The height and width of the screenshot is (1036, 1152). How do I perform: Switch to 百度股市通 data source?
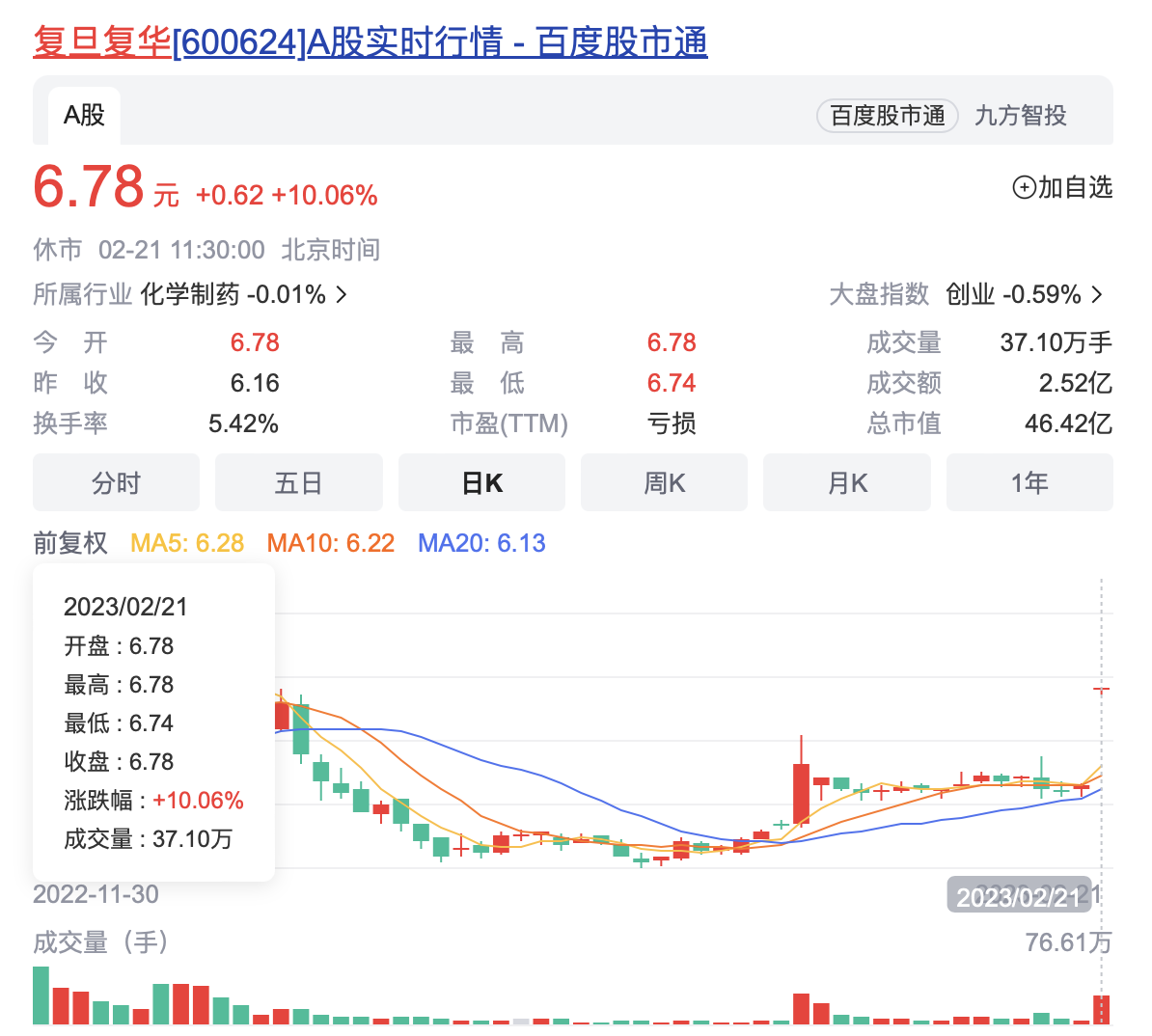[887, 116]
